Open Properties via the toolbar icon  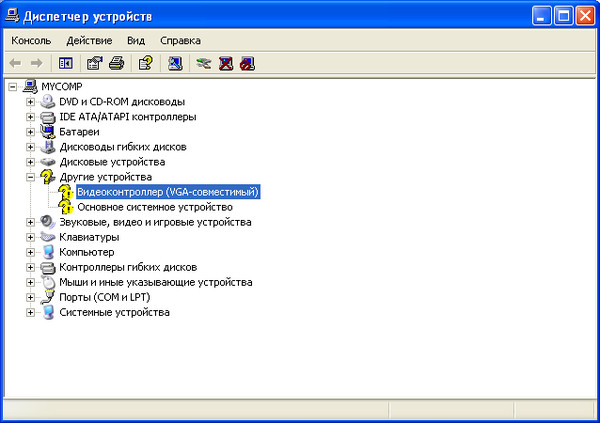point(95,63)
